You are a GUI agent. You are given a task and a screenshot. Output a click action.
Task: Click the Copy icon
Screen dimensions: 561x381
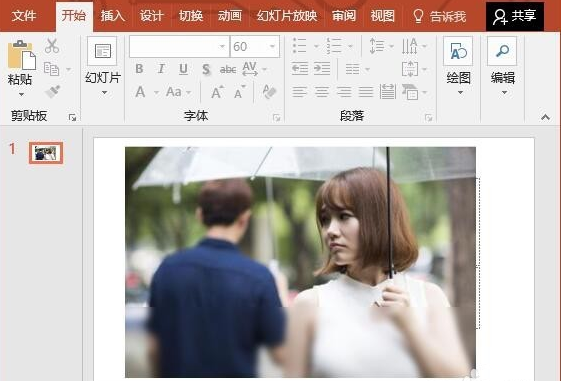51,69
